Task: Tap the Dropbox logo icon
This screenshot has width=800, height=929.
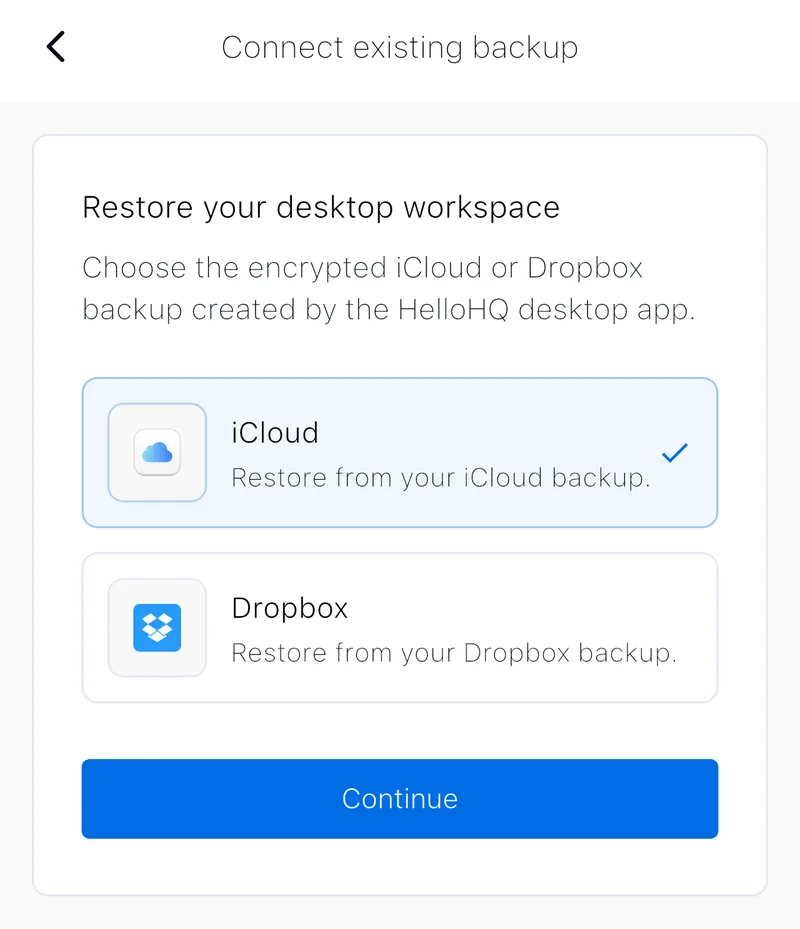Action: (x=157, y=628)
